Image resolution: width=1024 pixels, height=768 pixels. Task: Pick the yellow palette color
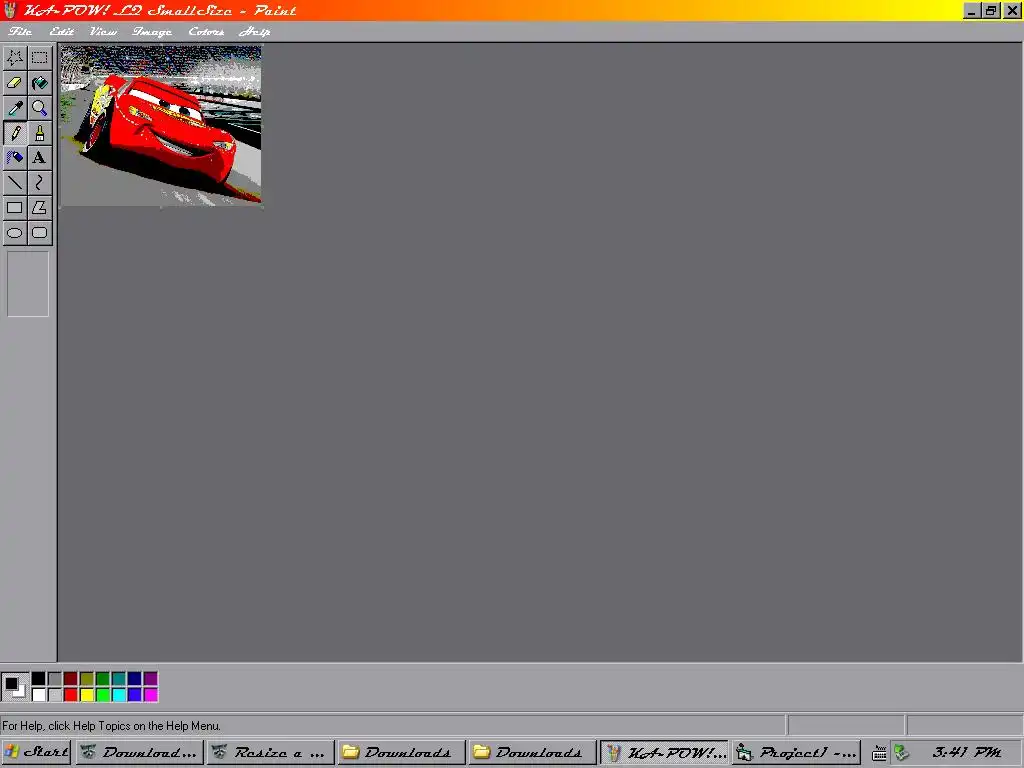(x=87, y=695)
